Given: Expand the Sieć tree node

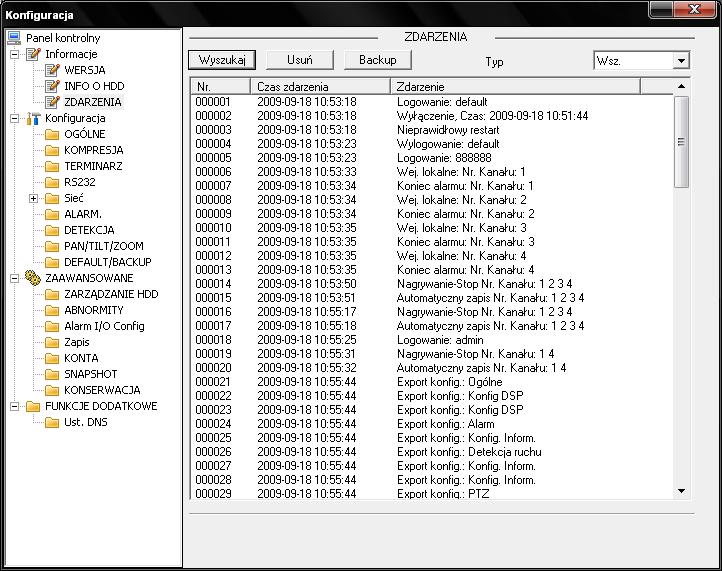Looking at the screenshot, I should 33,198.
